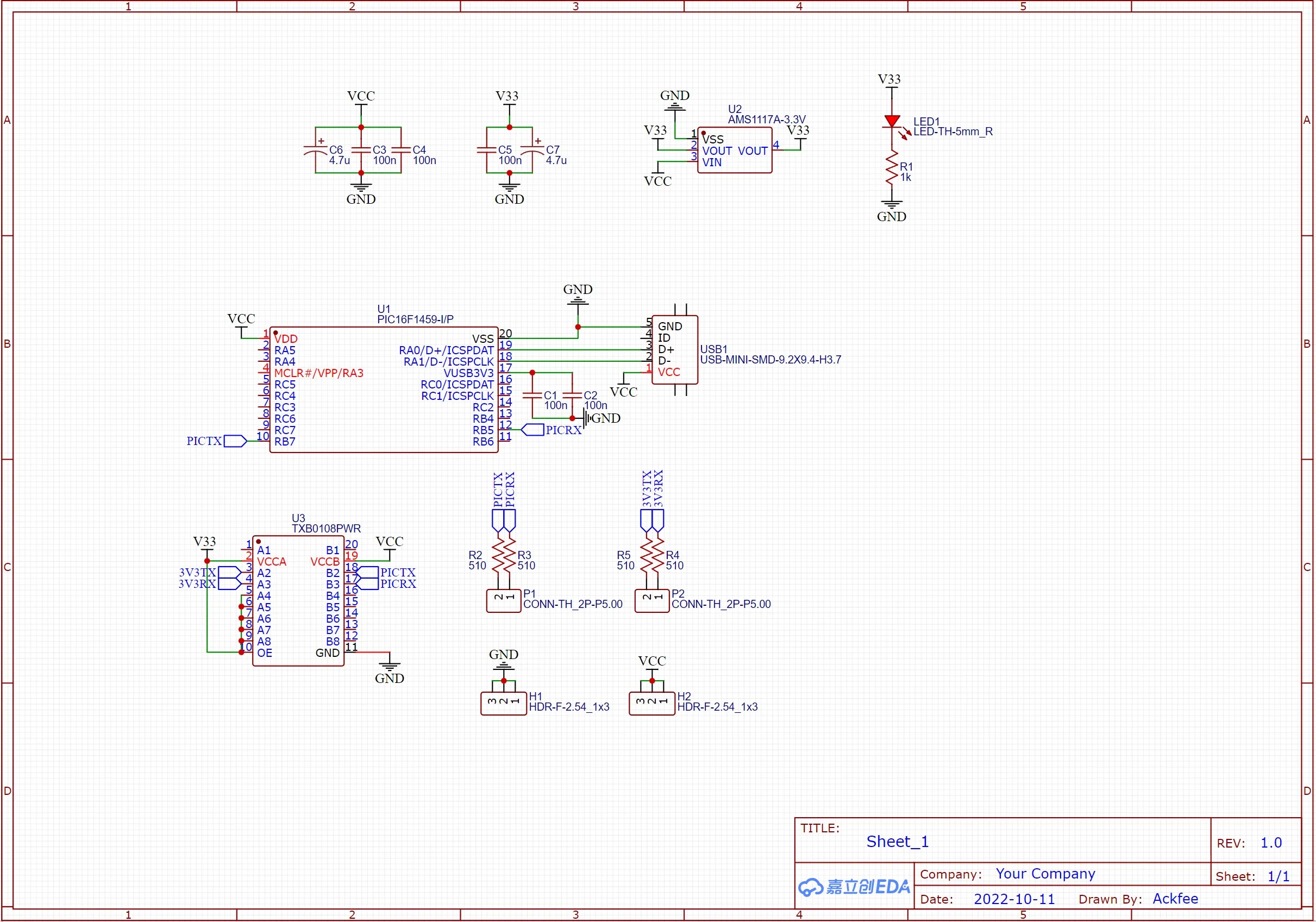
Task: Select the PICRX net port on RB5
Action: point(532,429)
